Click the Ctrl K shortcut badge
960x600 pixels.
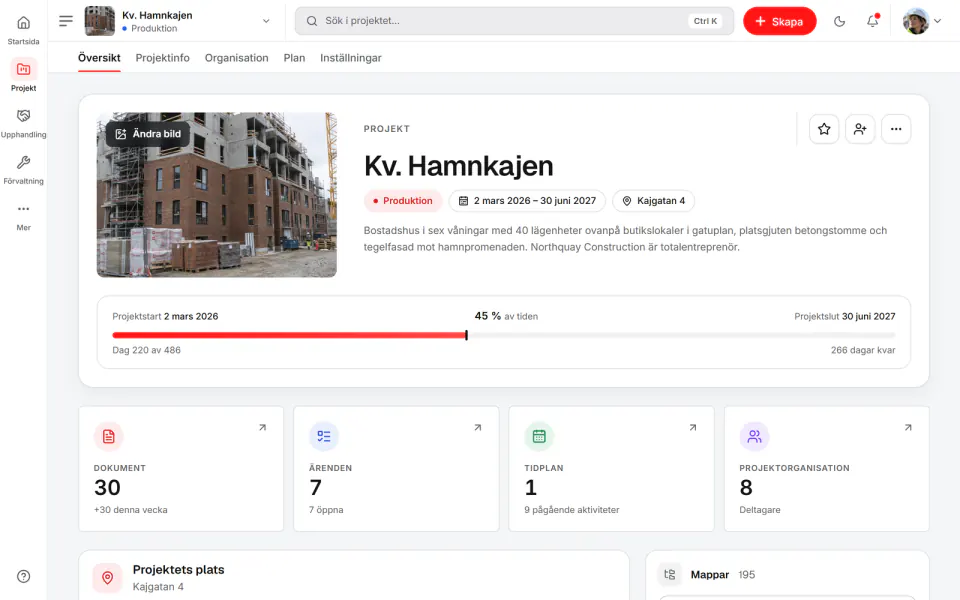click(x=705, y=21)
